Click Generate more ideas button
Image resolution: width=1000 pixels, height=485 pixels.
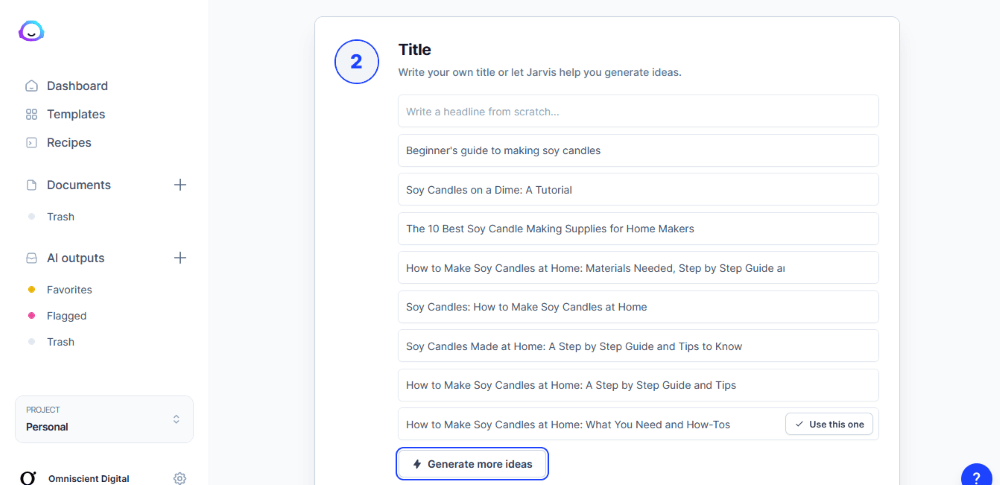pyautogui.click(x=473, y=464)
